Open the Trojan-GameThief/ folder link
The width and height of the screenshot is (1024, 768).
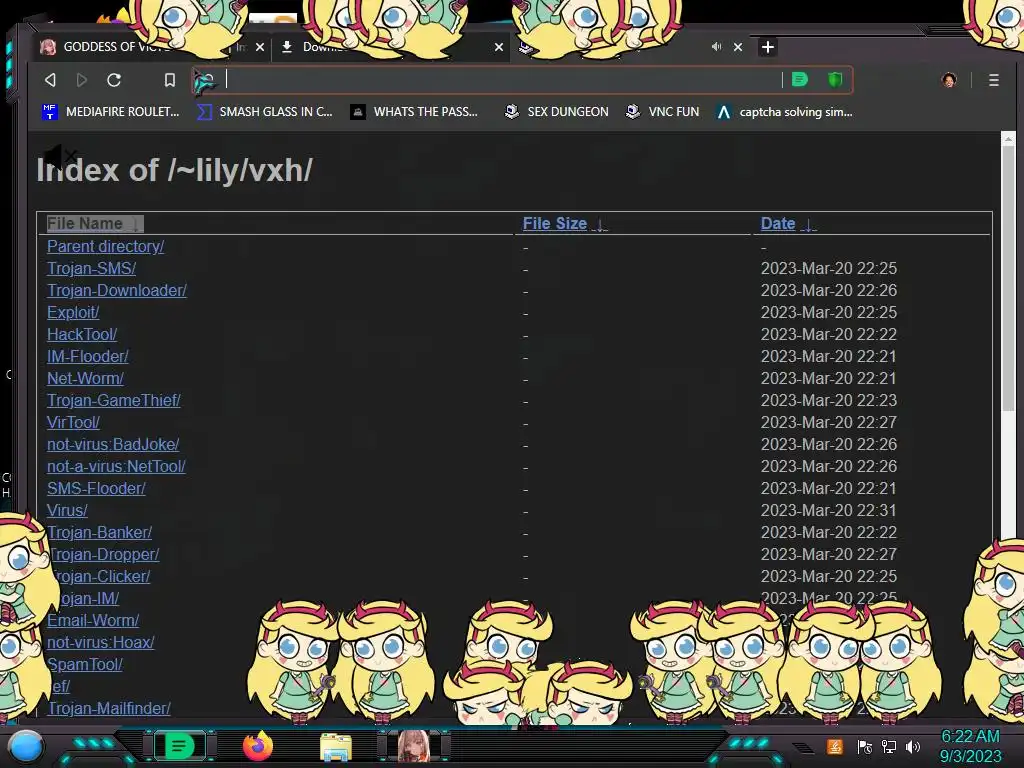point(114,400)
